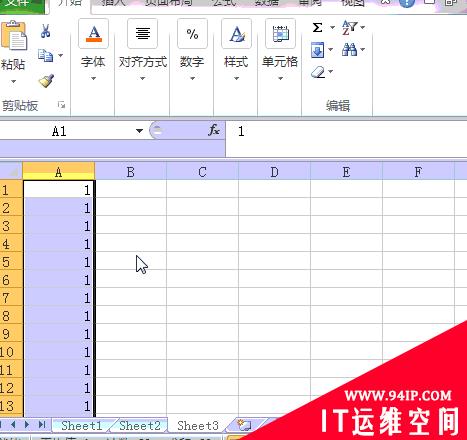The height and width of the screenshot is (440, 467).
Task: Select column F header
Action: tap(418, 171)
